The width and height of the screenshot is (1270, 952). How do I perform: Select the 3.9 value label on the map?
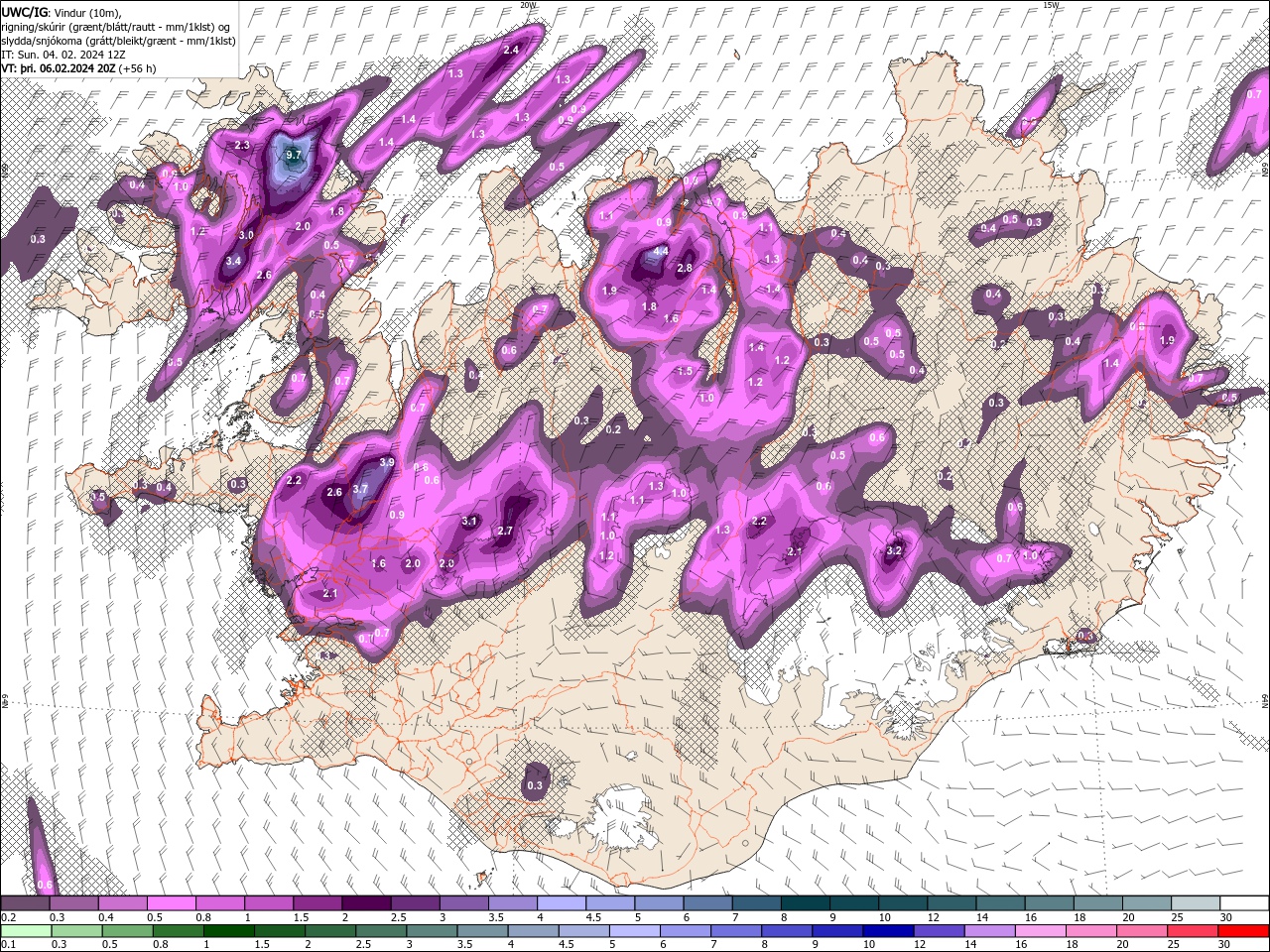(387, 462)
